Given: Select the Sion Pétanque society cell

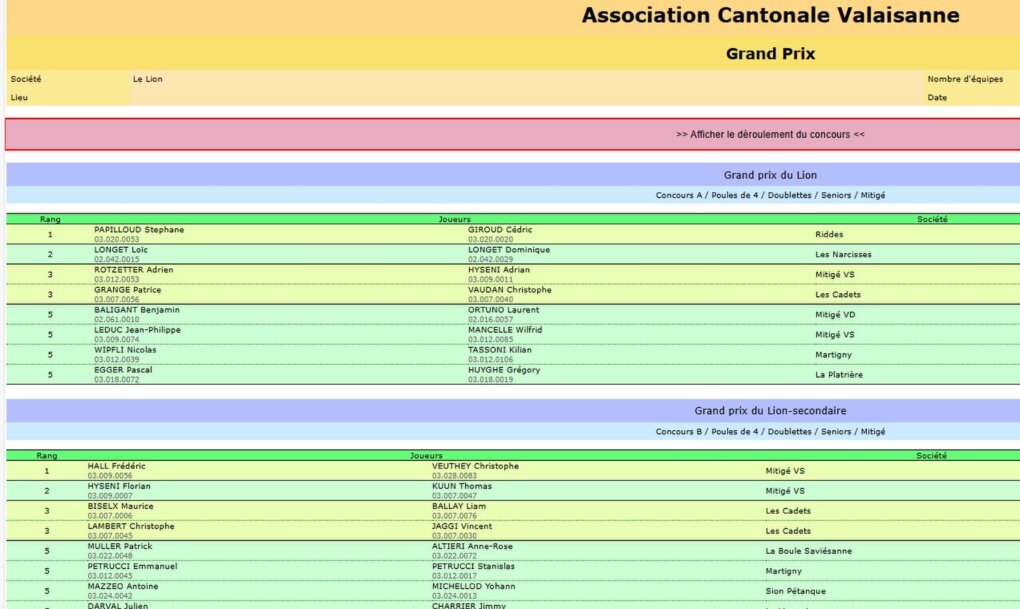Looking at the screenshot, I should 796,591.
